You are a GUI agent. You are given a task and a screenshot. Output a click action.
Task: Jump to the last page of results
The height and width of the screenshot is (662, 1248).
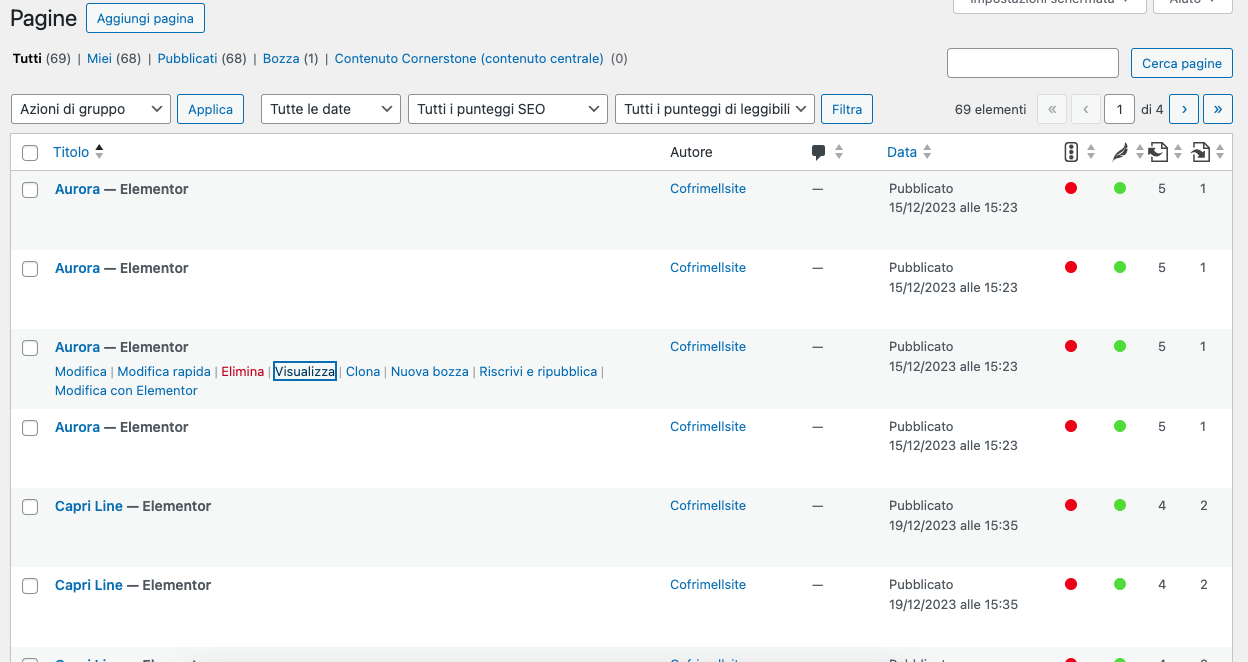point(1218,109)
